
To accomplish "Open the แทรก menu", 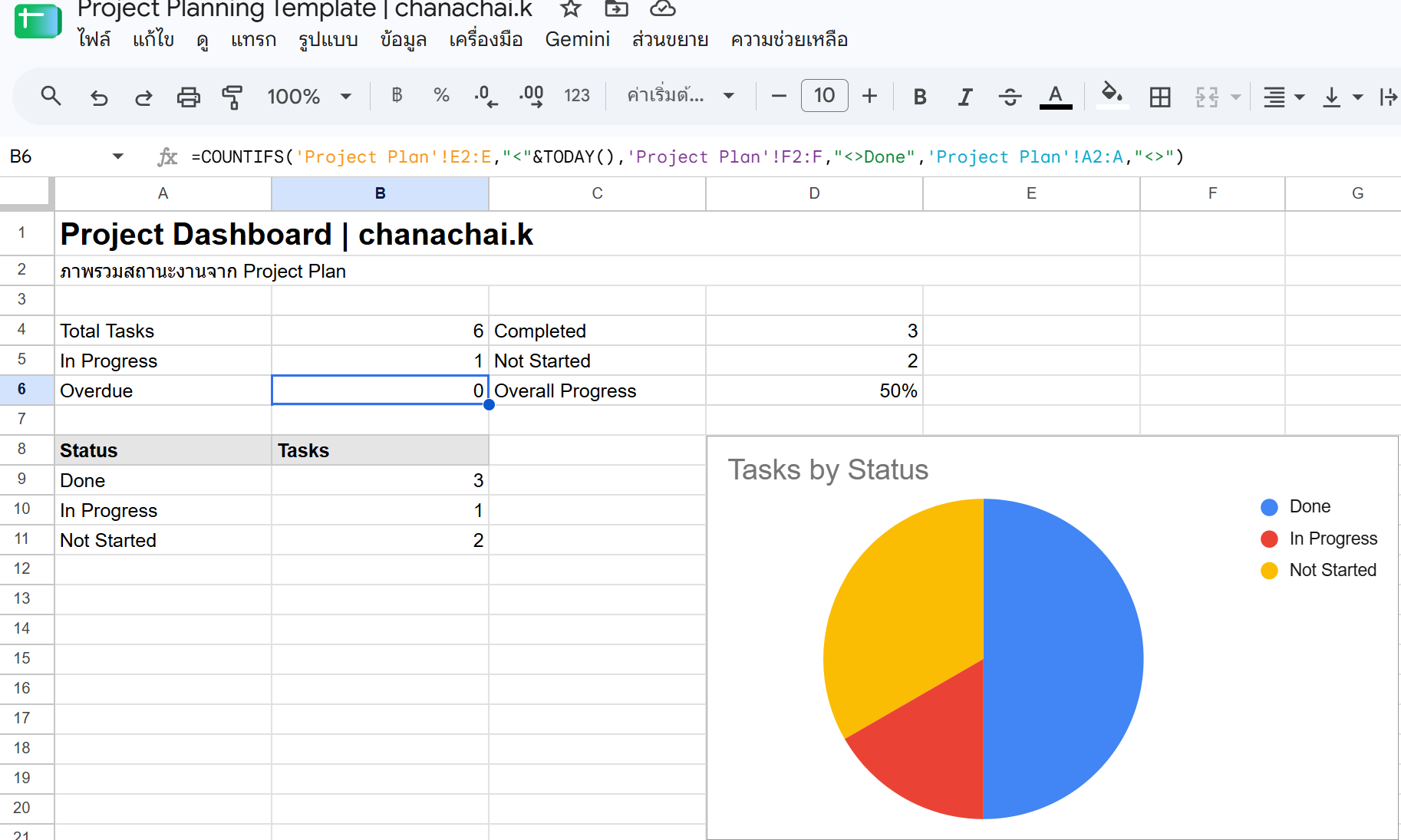I will [253, 39].
